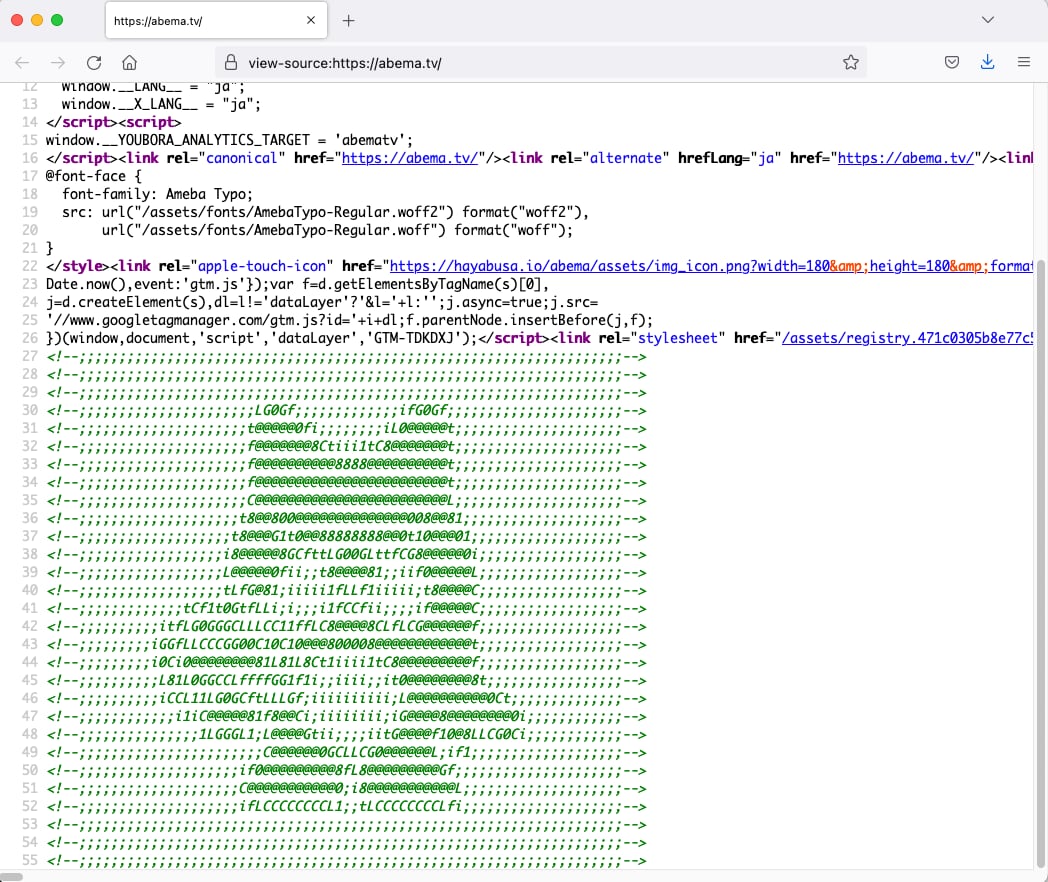Go forward to the next page
Screen dimensions: 1048x882
(58, 63)
